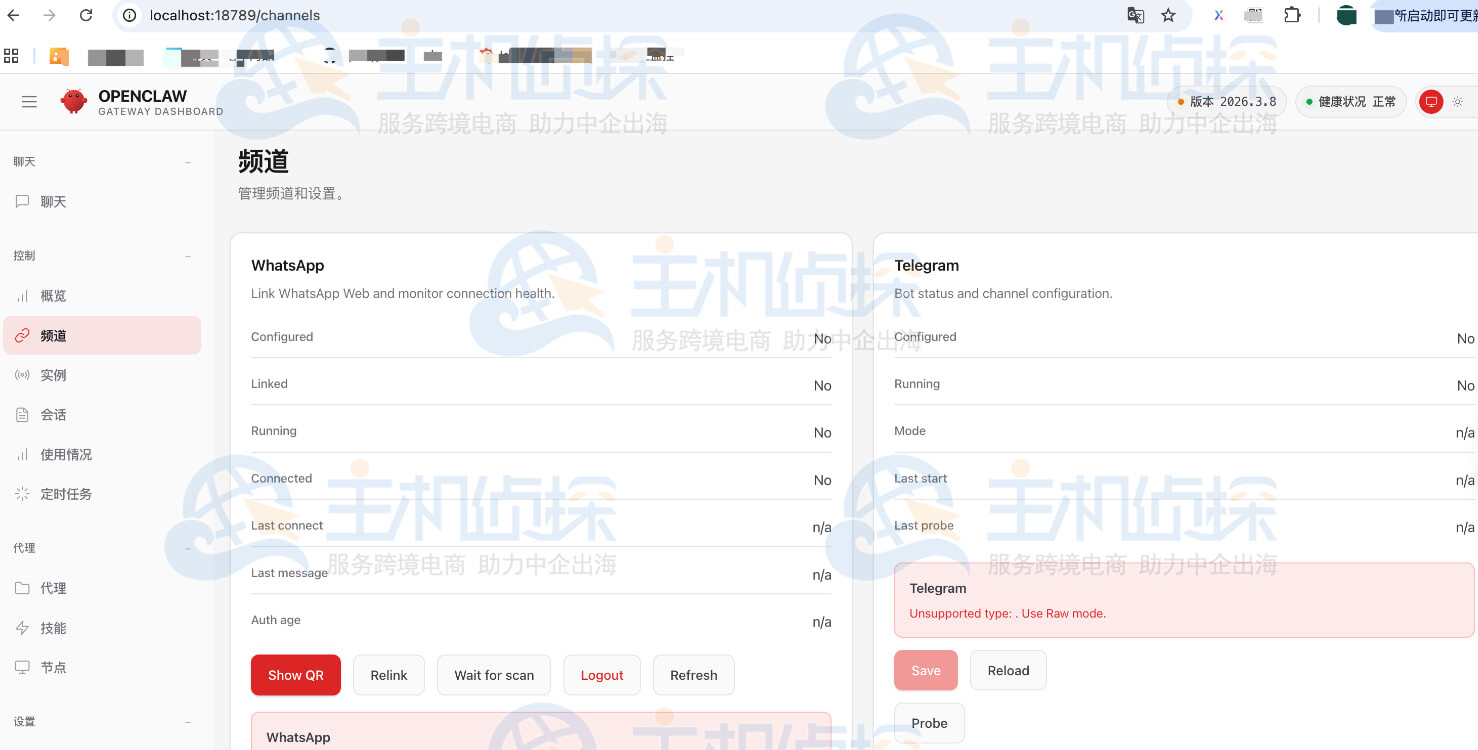Click the red OpenClaw lobster logo

click(74, 101)
